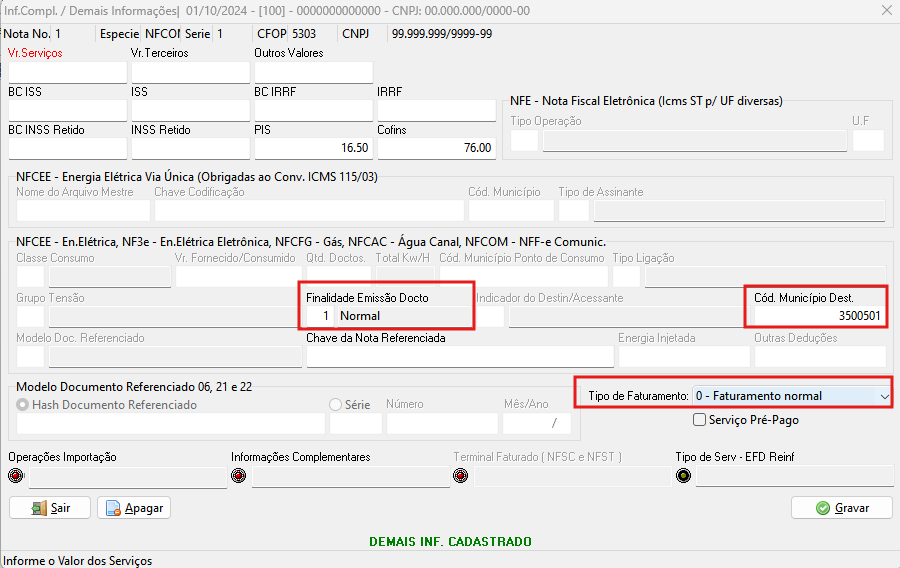The height and width of the screenshot is (568, 900).
Task: Click the PIS field showing 16.50
Action: pos(313,149)
